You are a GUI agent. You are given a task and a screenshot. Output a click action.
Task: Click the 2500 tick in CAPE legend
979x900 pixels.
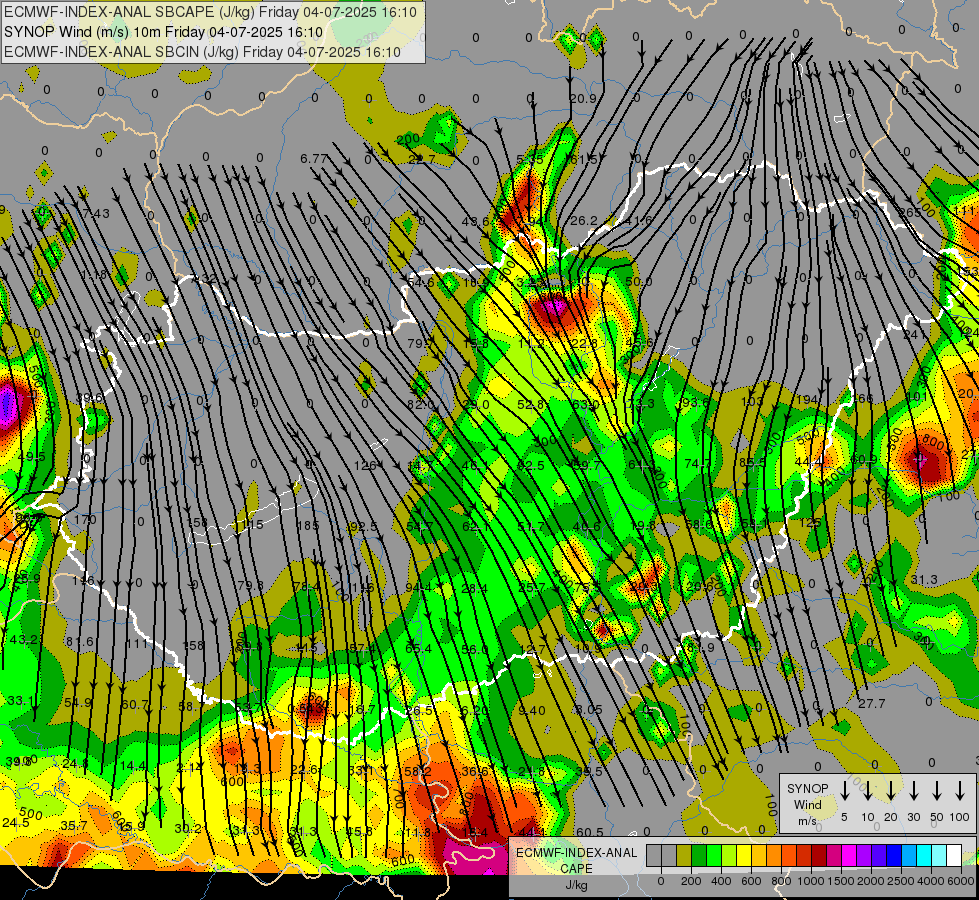click(901, 881)
